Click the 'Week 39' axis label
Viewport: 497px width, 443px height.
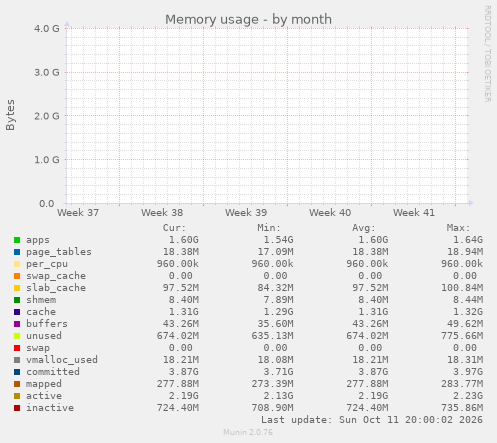[x=246, y=213]
